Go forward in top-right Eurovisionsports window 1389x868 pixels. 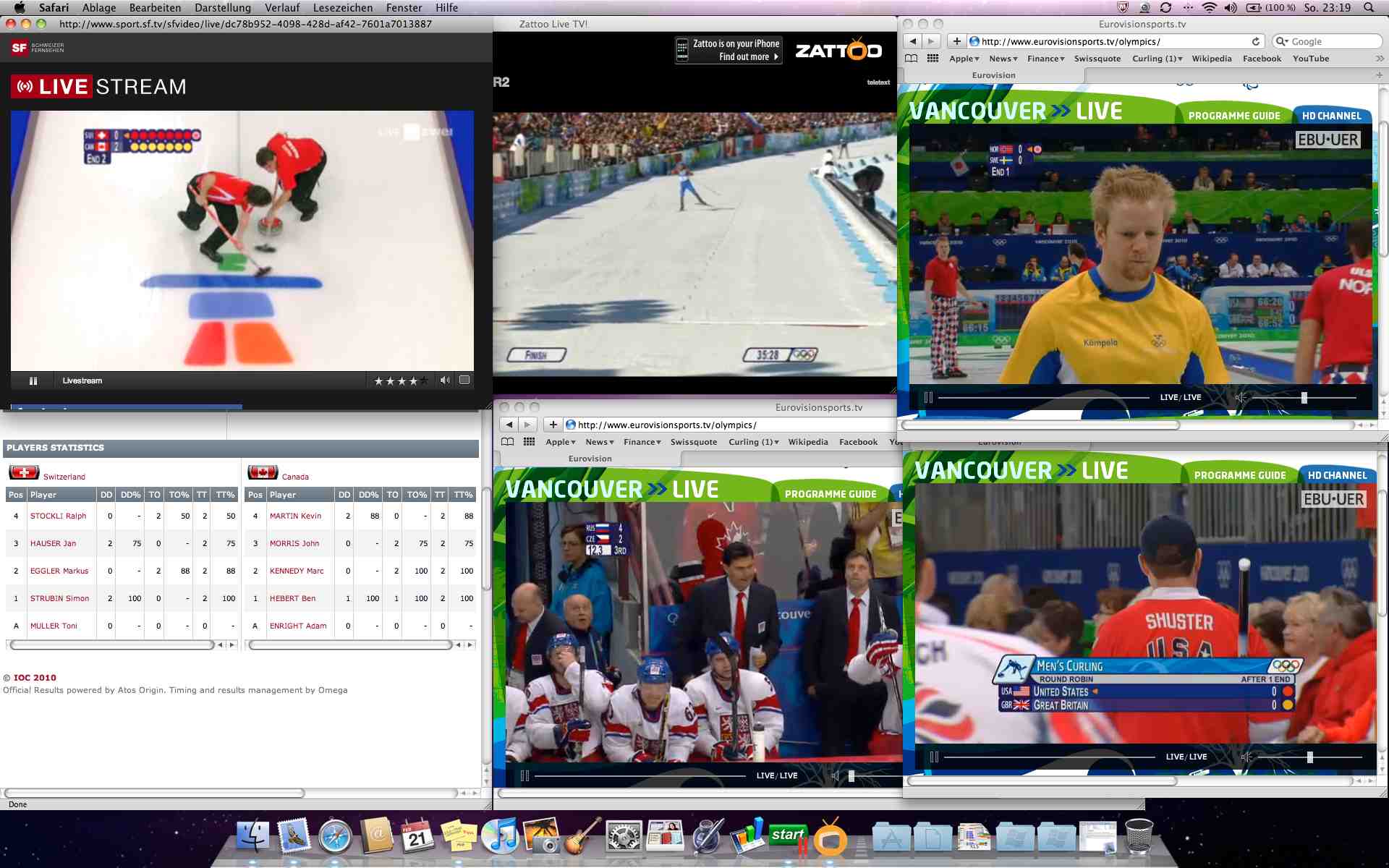[x=932, y=41]
